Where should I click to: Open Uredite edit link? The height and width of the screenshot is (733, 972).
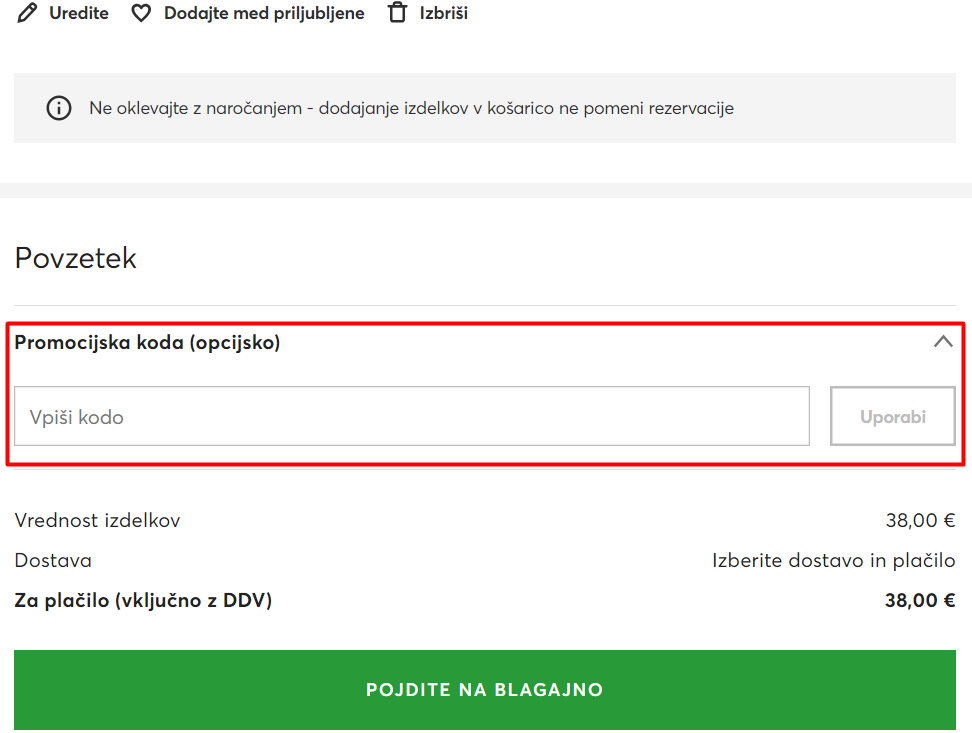[x=79, y=13]
